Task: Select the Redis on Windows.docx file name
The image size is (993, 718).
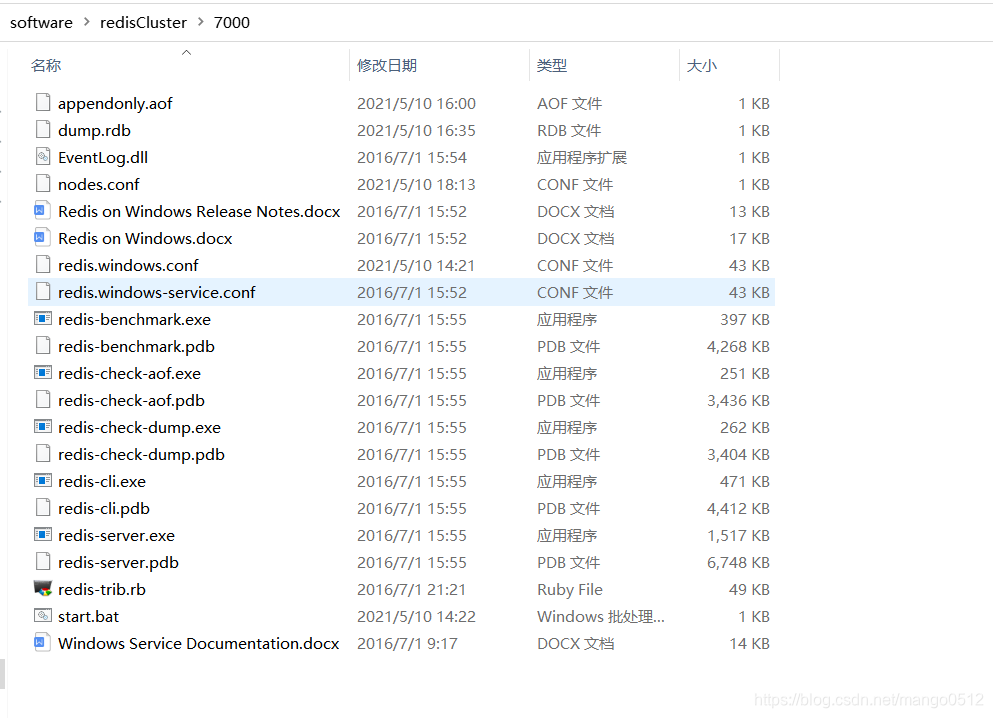Action: click(145, 238)
